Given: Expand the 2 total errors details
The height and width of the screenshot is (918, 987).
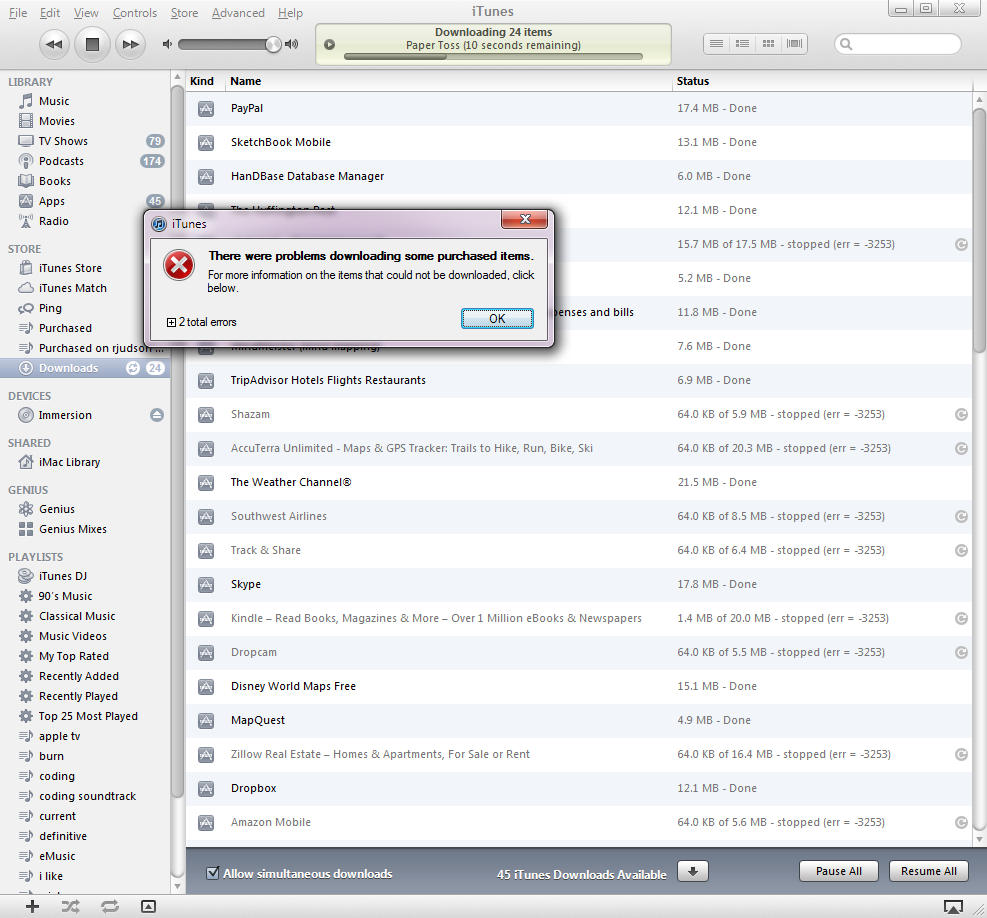Looking at the screenshot, I should click(x=171, y=322).
